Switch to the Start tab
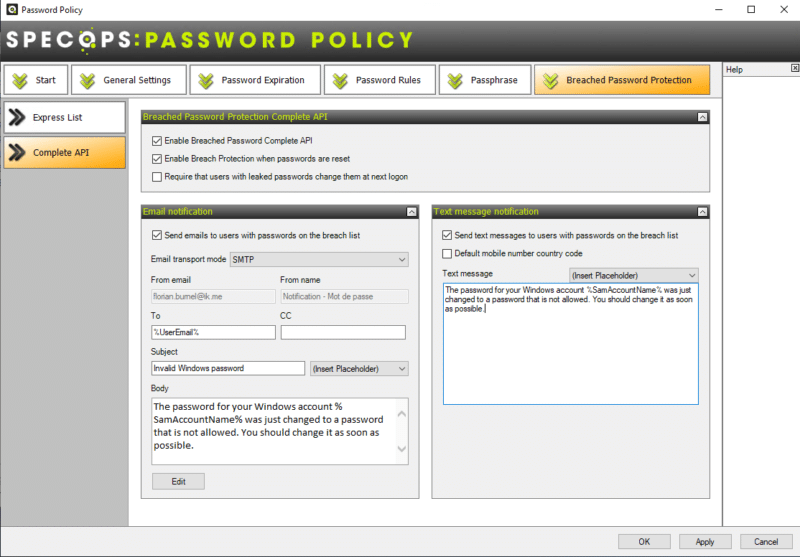This screenshot has height=557, width=800. [x=36, y=80]
